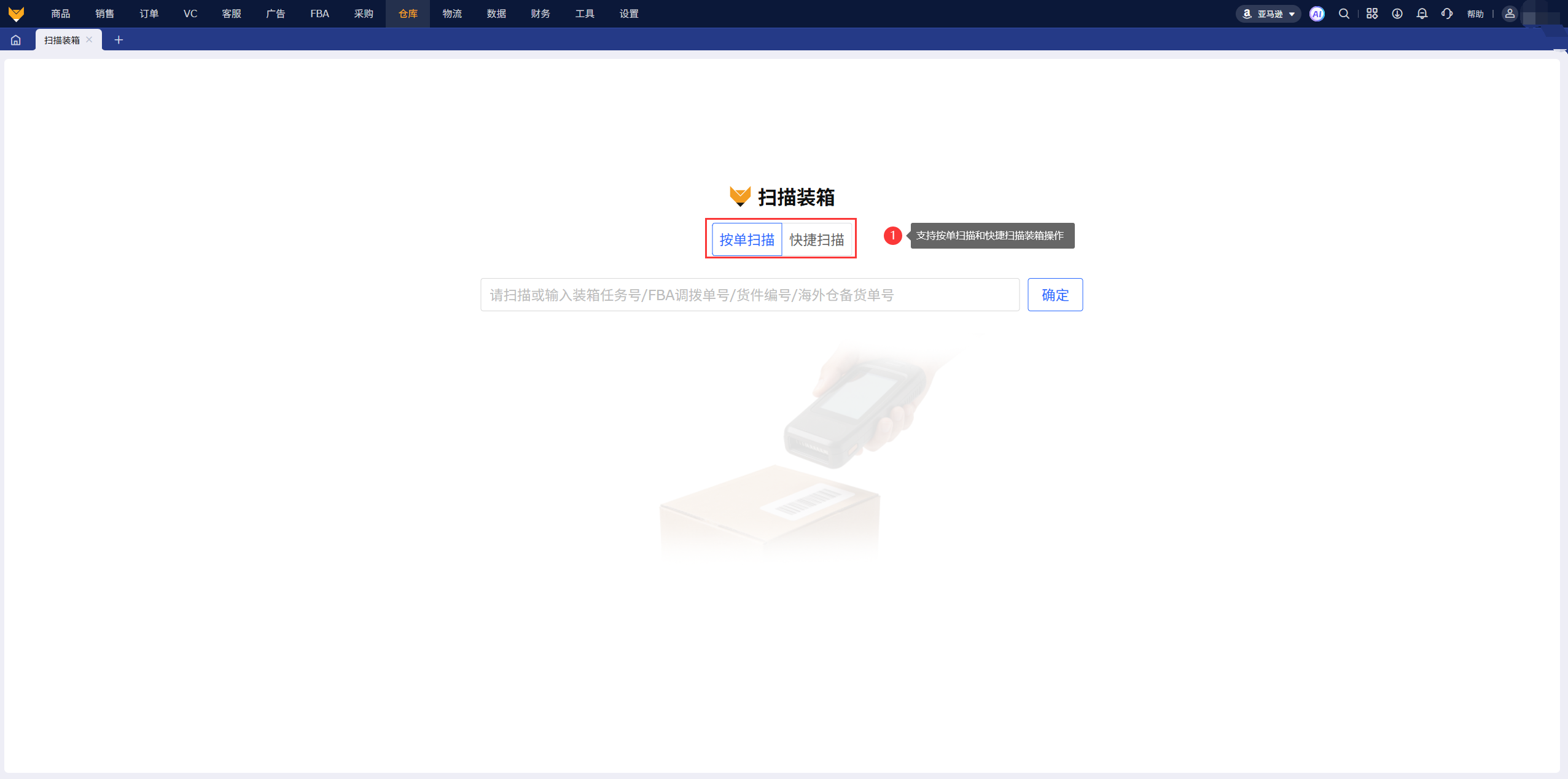Open the 仓库 menu
This screenshot has height=779, width=1568.
[x=408, y=14]
